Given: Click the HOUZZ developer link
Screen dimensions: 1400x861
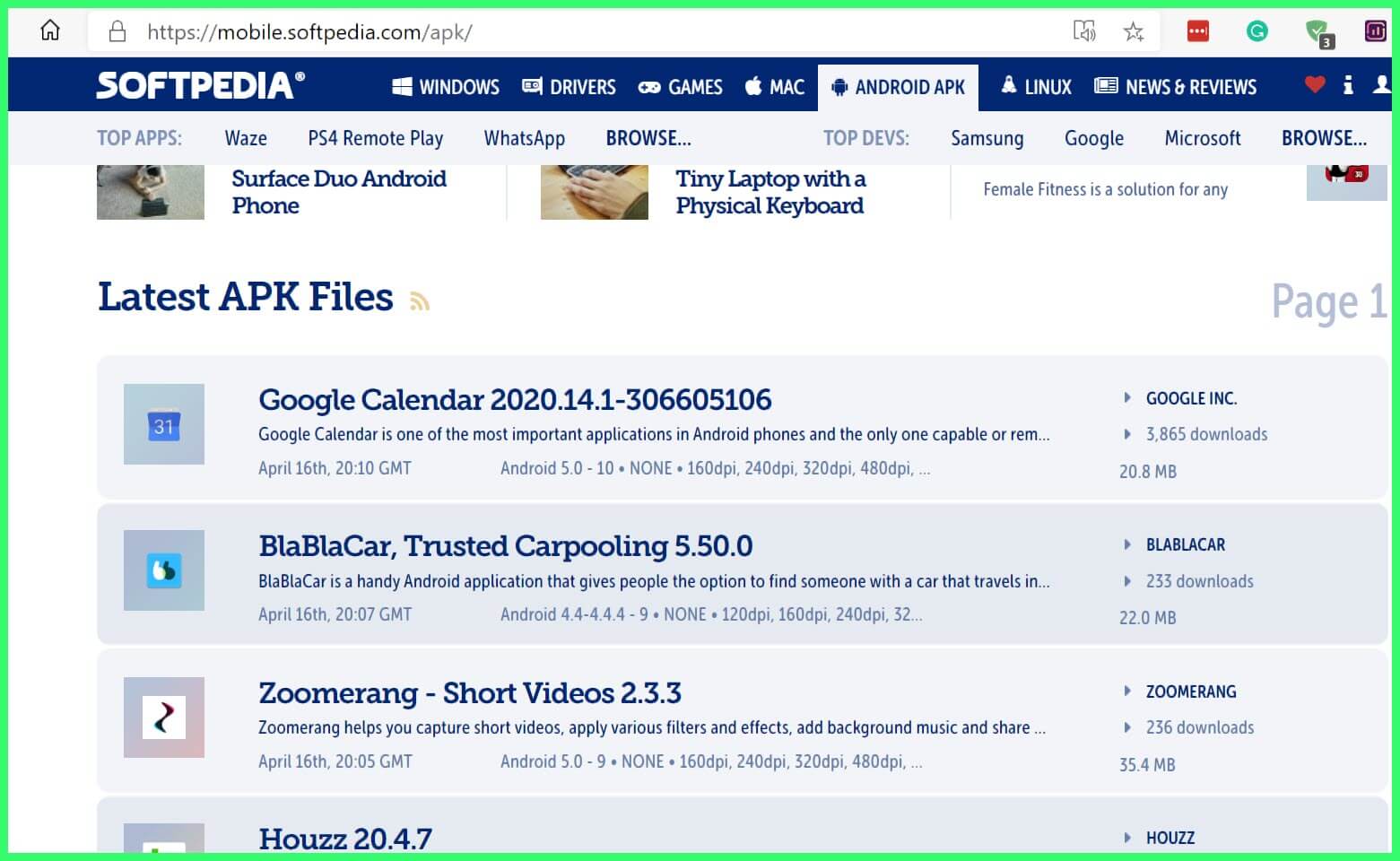Looking at the screenshot, I should click(1170, 838).
